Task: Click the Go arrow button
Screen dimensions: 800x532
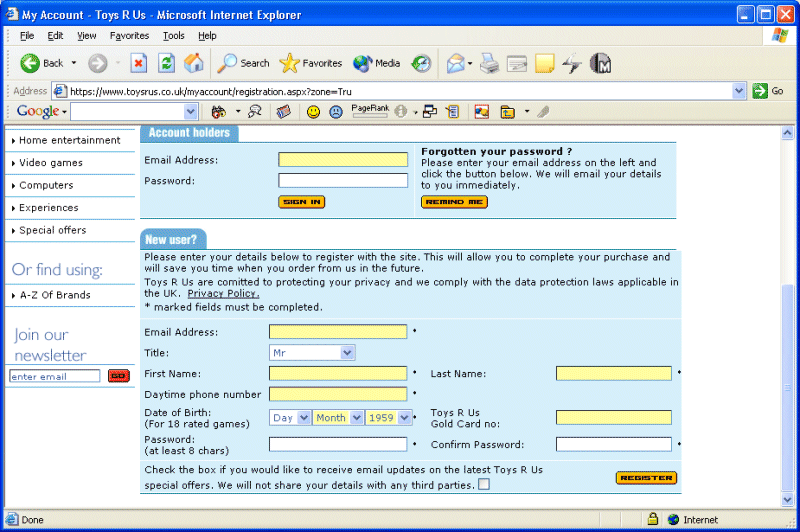Action: tap(760, 91)
